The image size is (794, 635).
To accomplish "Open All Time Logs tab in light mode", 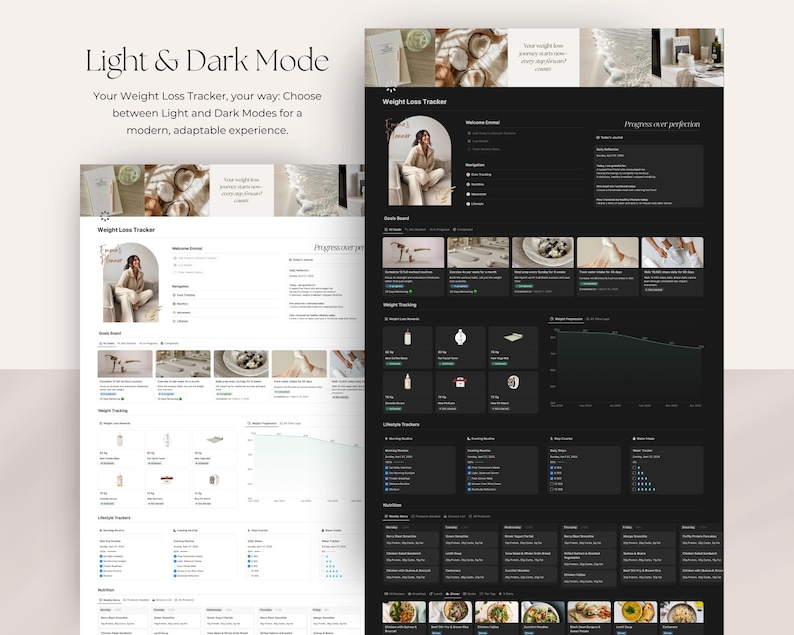I will [291, 423].
